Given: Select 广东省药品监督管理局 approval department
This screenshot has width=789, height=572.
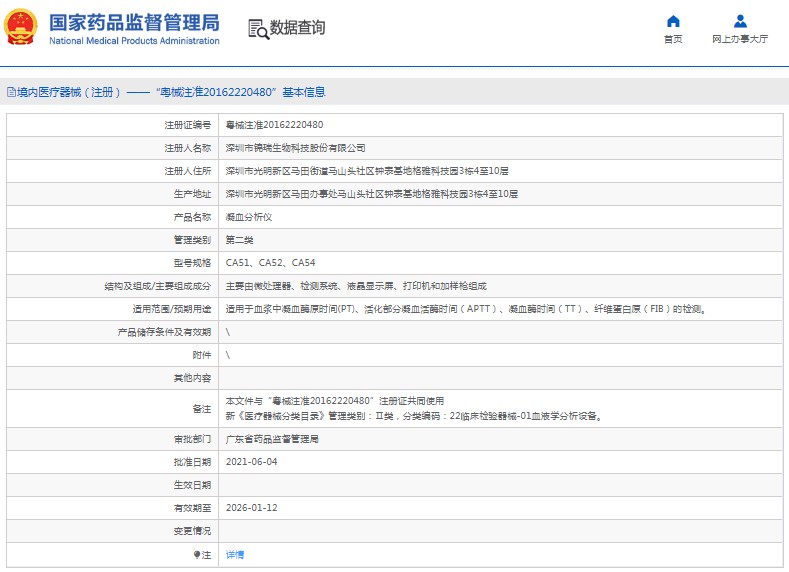Looking at the screenshot, I should coord(272,439).
